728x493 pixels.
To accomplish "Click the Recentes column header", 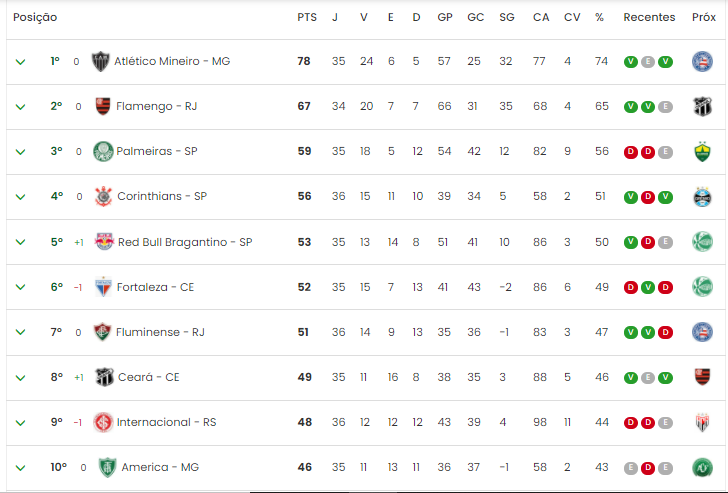I will pyautogui.click(x=649, y=17).
